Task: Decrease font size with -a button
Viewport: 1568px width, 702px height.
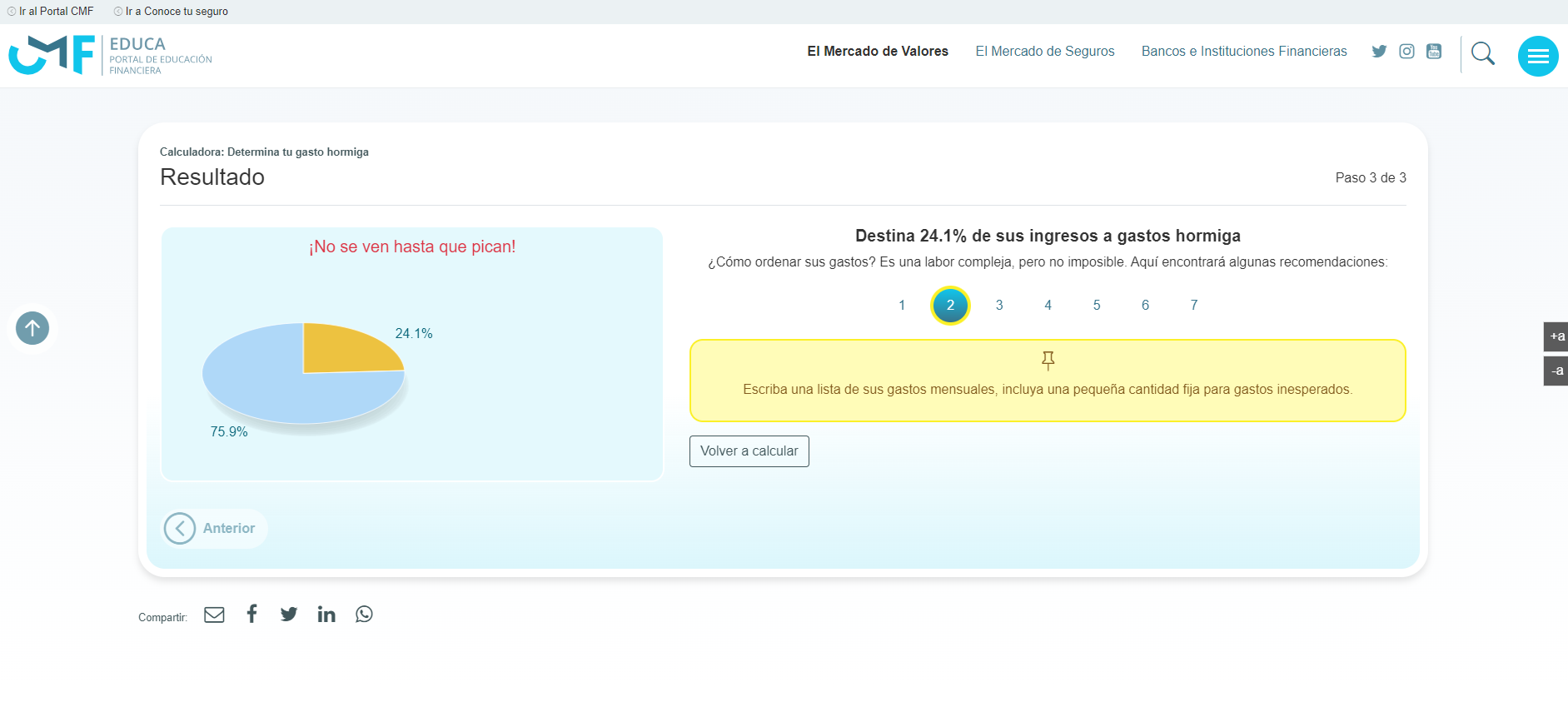Action: coord(1556,371)
